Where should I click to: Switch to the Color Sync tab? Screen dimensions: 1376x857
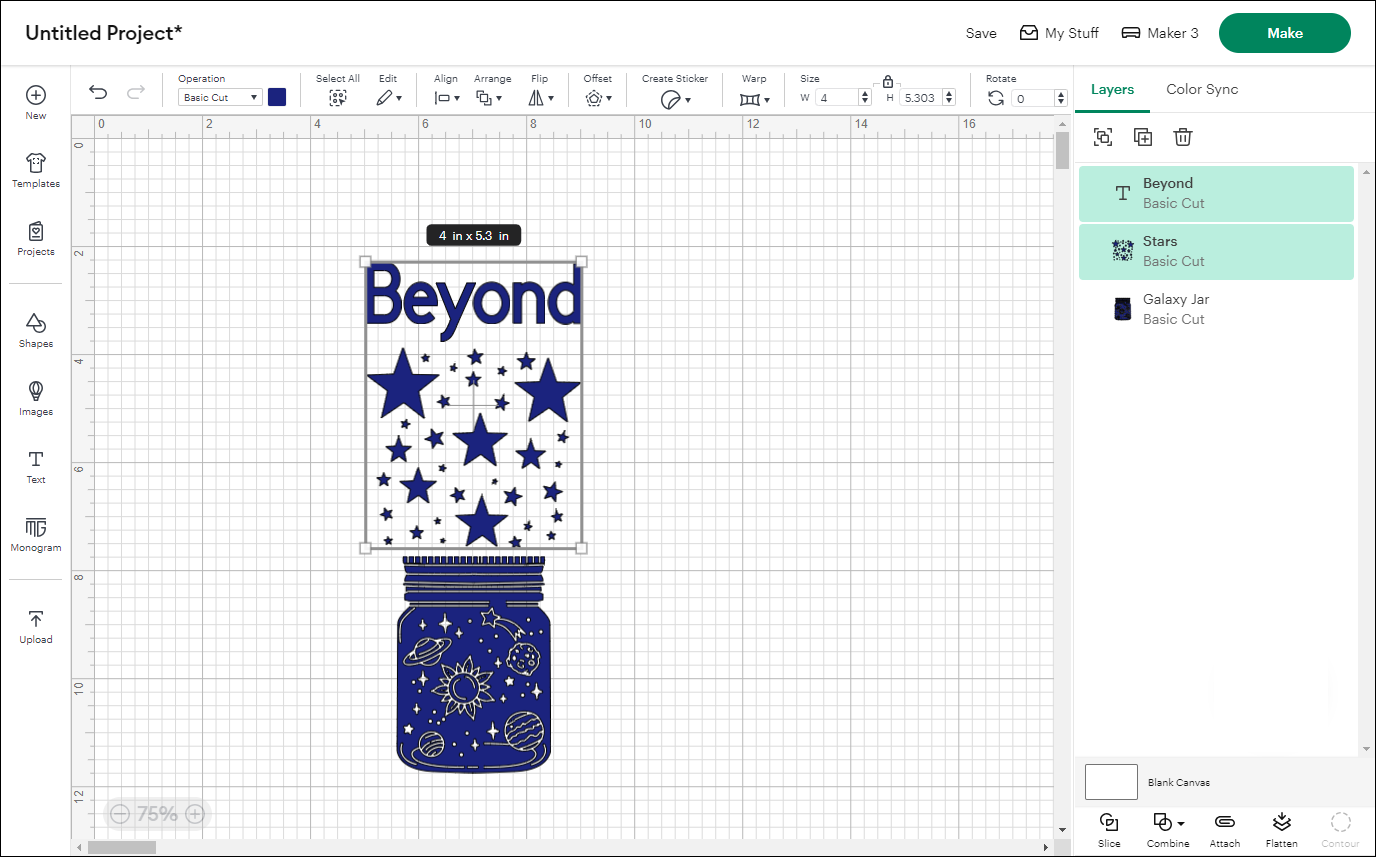tap(1202, 89)
